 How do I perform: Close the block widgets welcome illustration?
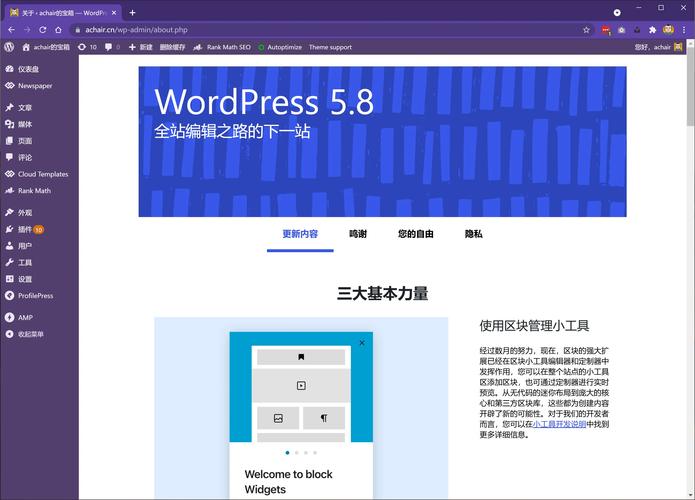coord(362,343)
